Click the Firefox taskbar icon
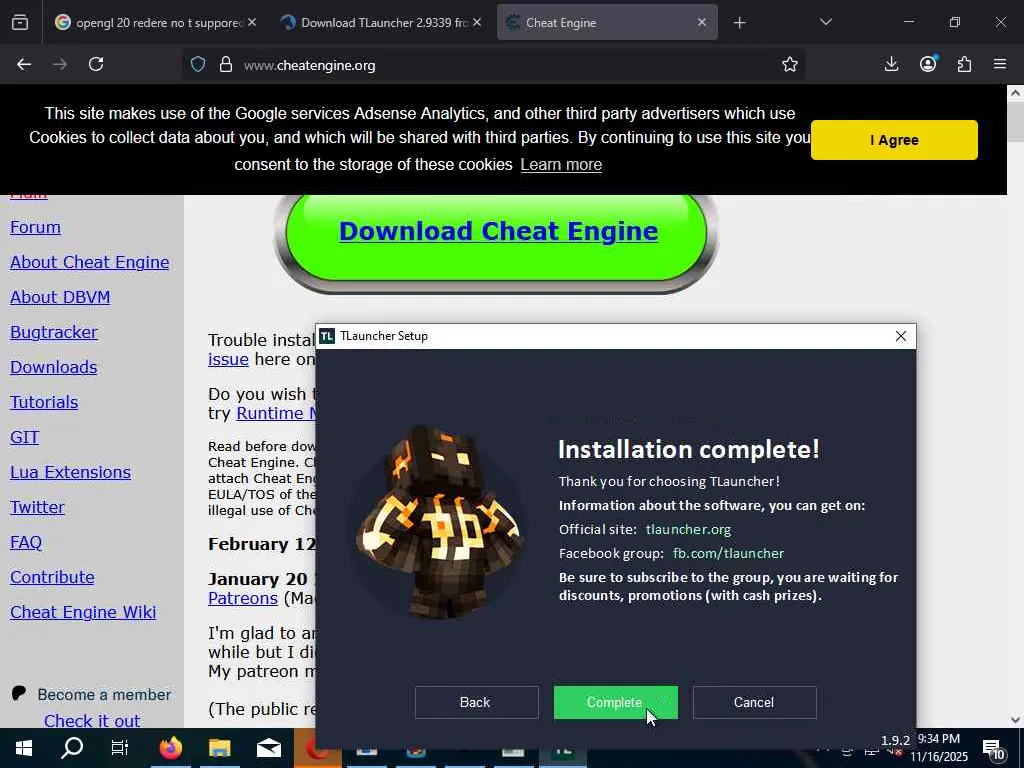Viewport: 1024px width, 768px height. click(x=171, y=748)
